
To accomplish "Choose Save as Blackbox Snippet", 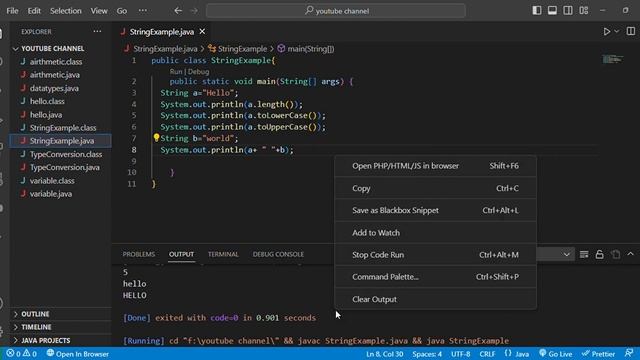I will point(436,210).
